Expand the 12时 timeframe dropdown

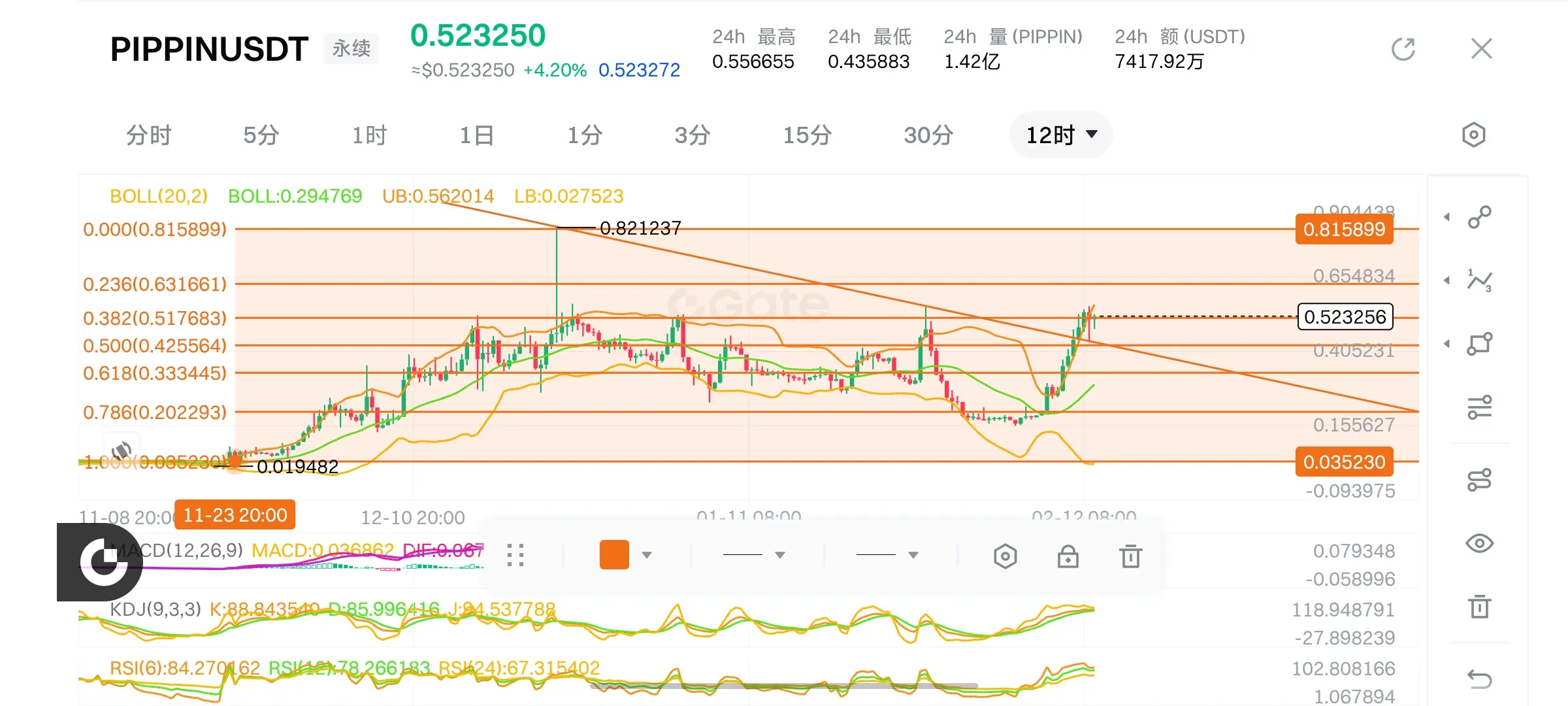pos(1060,135)
